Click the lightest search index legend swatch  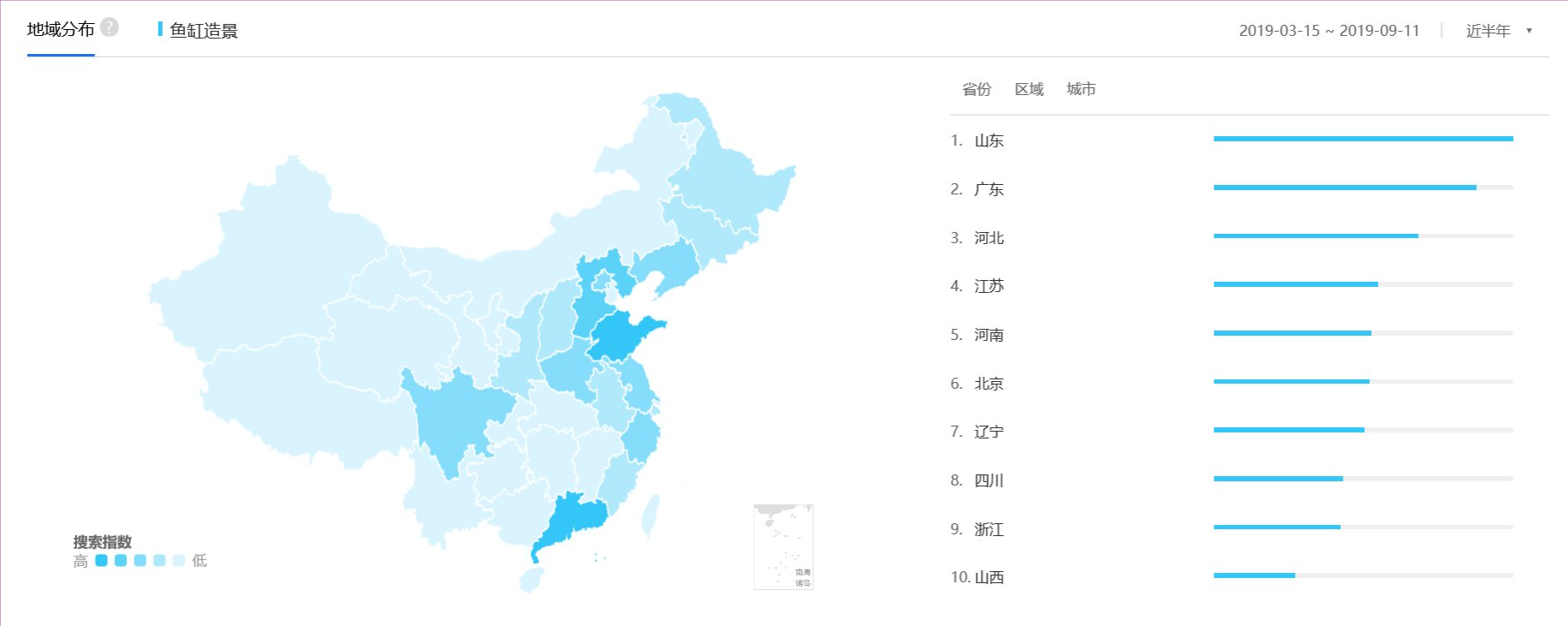(179, 560)
